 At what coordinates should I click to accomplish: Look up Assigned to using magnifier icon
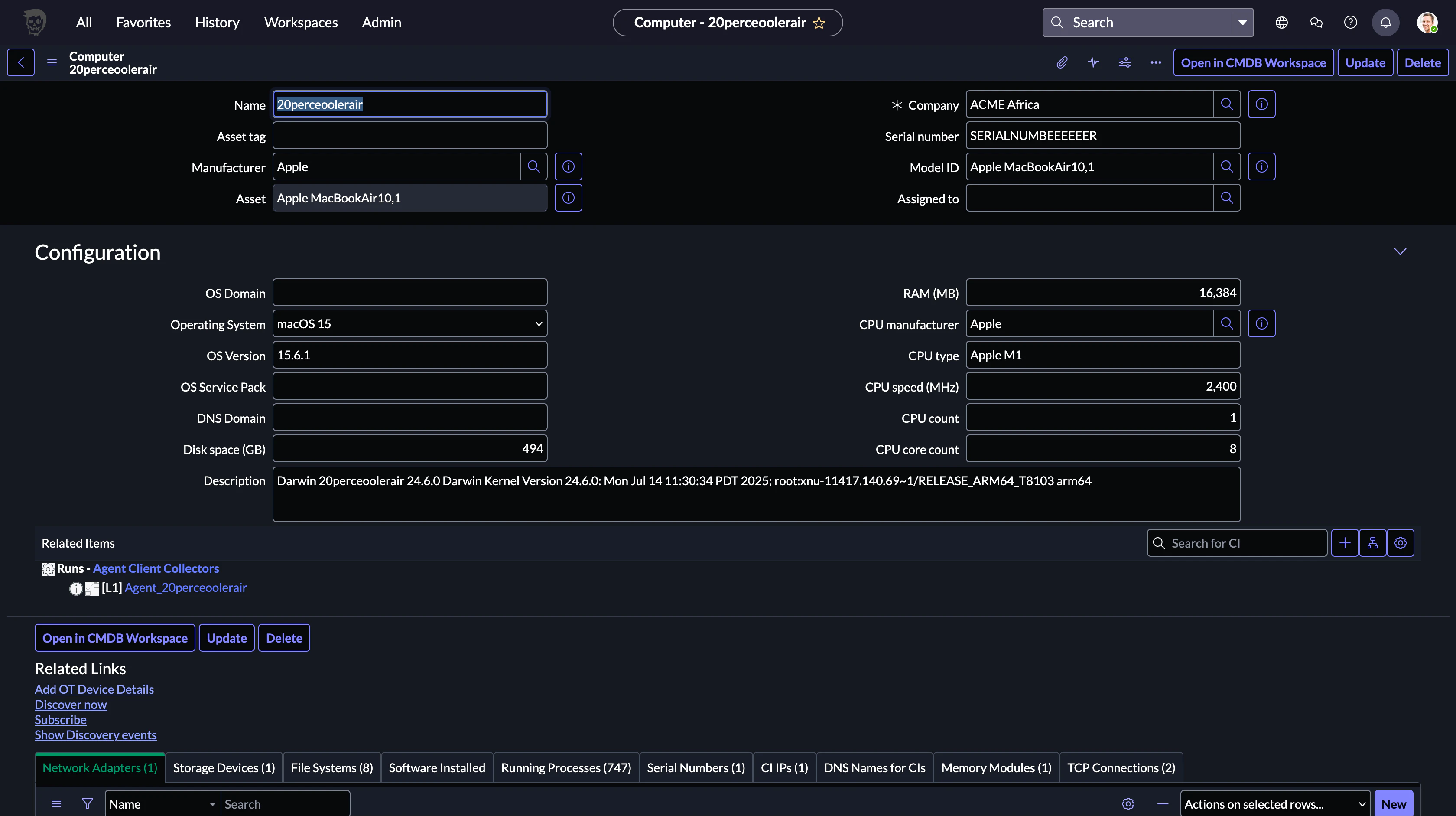pos(1226,197)
